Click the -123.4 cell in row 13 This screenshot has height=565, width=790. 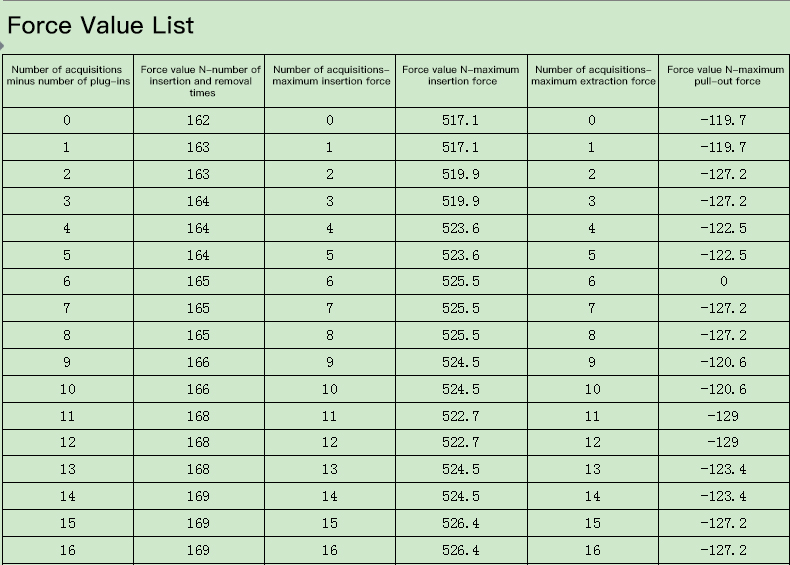725,469
